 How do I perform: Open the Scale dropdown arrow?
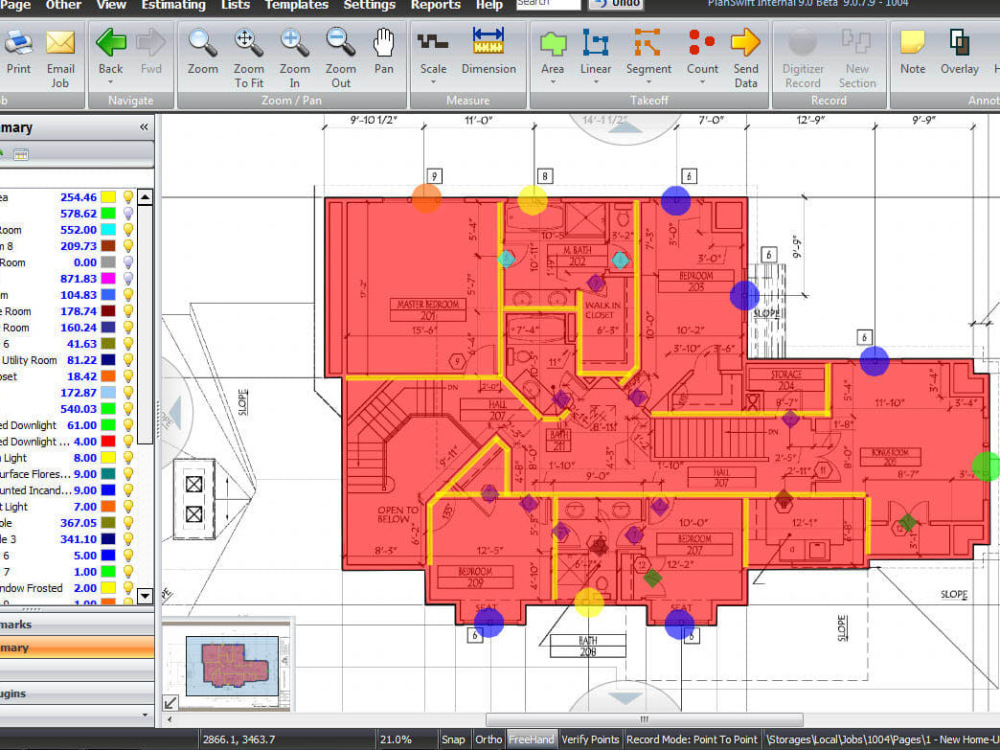432,82
